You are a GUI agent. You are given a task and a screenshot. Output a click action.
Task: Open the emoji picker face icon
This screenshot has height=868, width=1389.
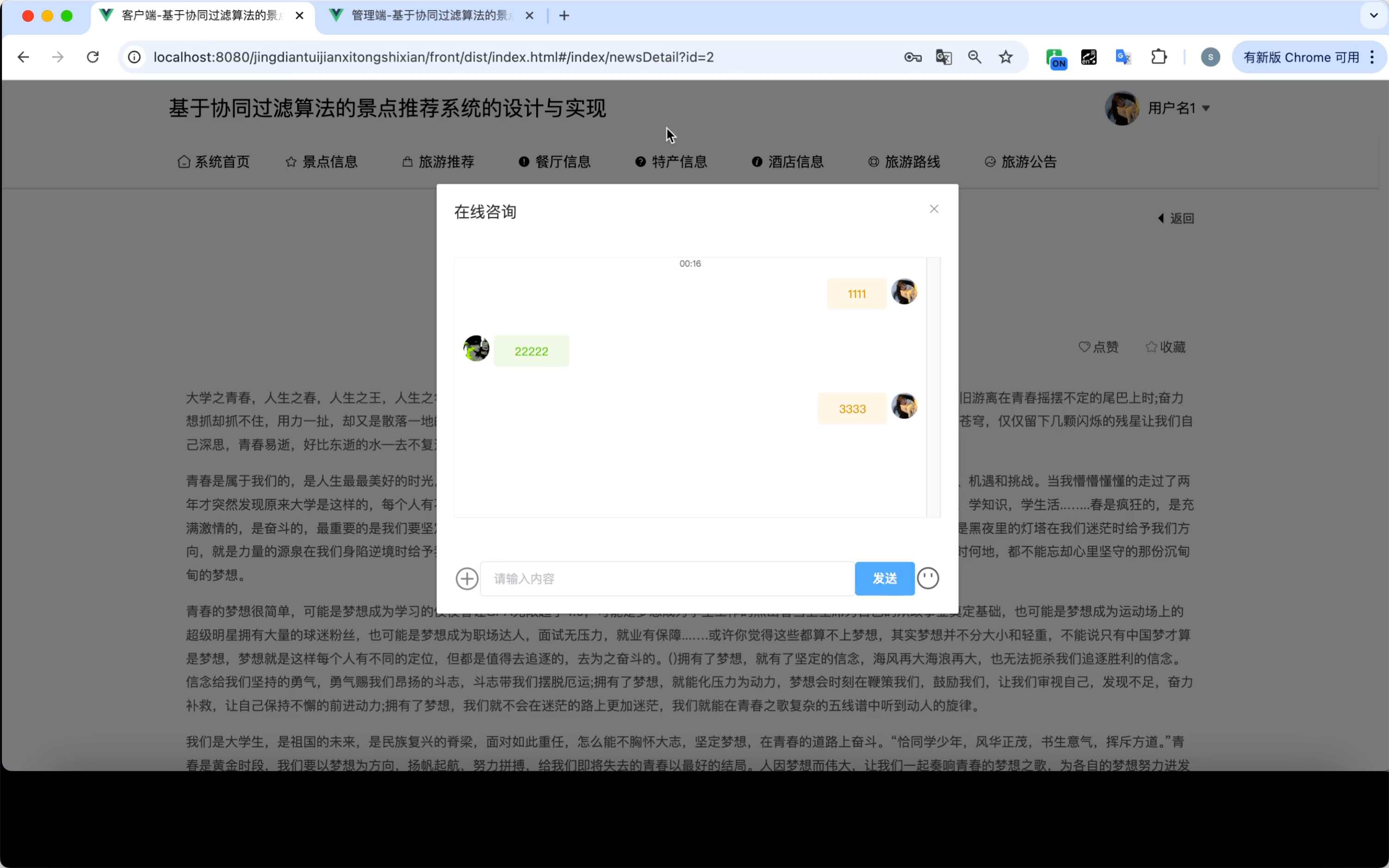click(x=928, y=578)
